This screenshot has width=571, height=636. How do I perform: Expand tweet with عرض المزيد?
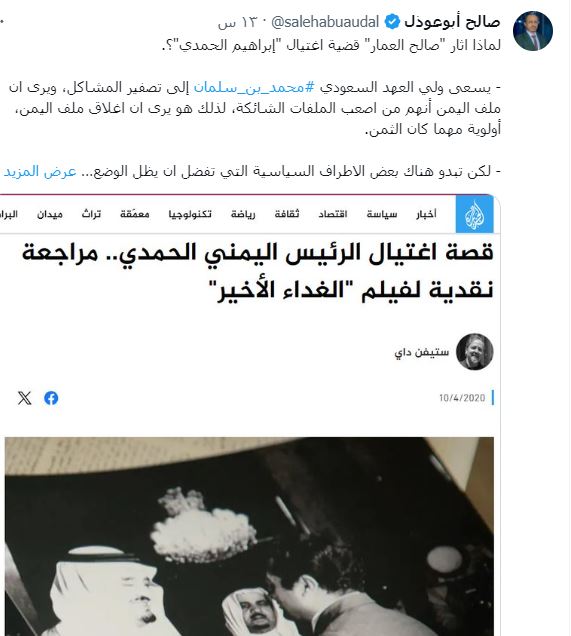coord(40,171)
